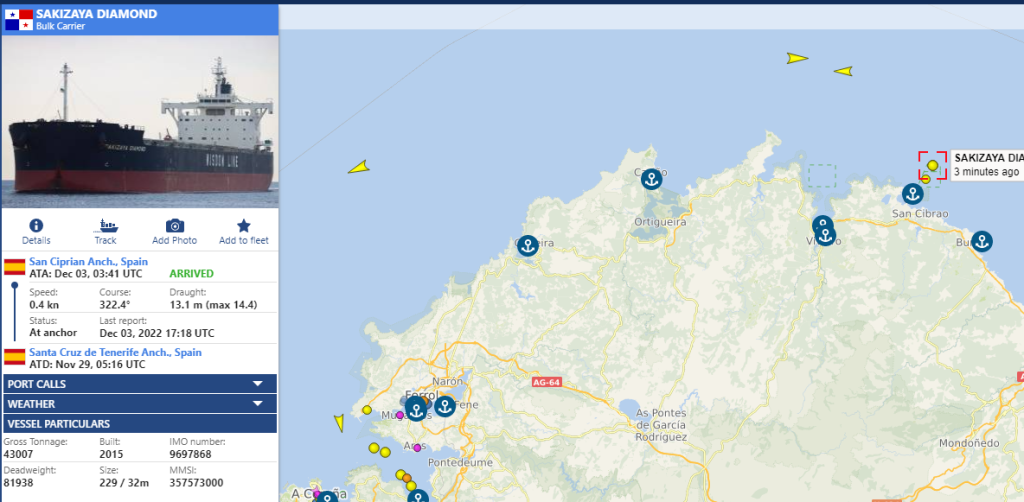Click the Track ship icon

coord(105,226)
